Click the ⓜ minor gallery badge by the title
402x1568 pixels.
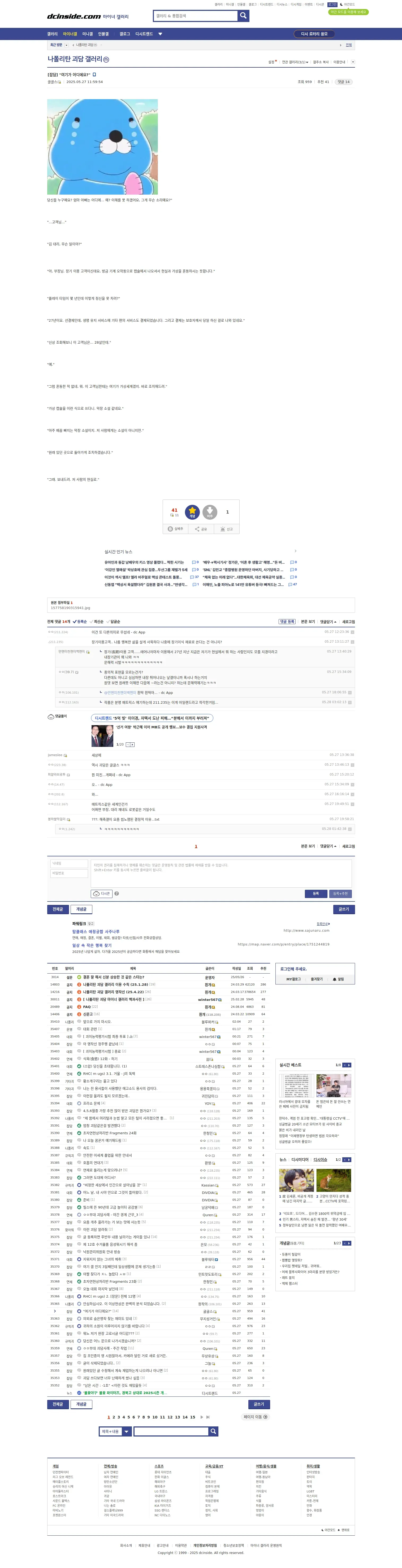106,60
